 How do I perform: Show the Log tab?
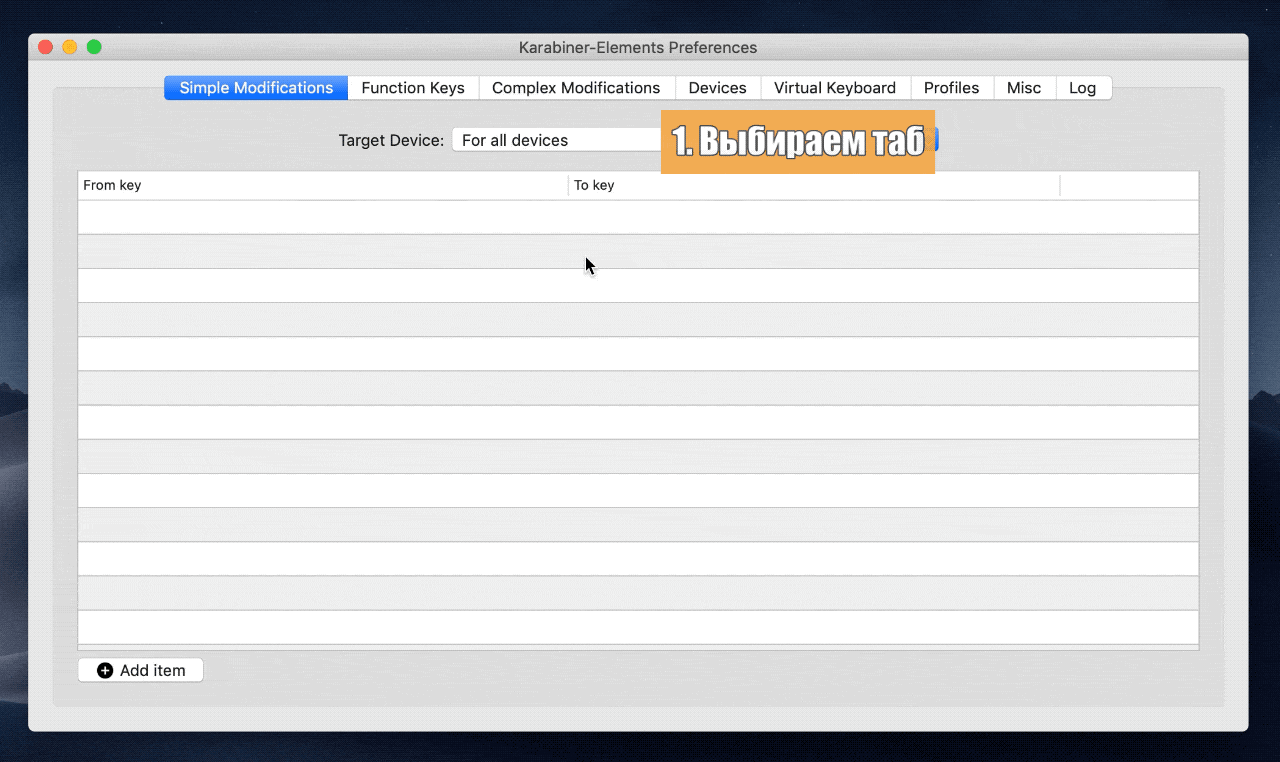[x=1083, y=88]
